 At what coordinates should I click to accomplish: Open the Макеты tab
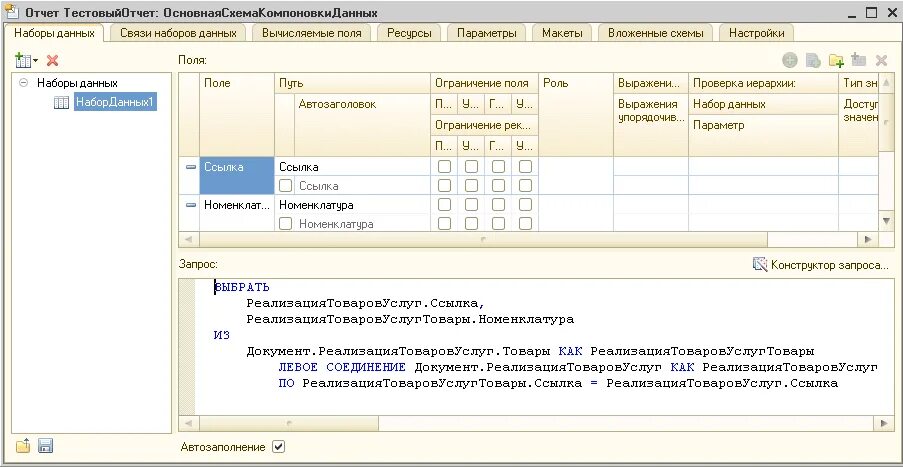click(x=562, y=33)
